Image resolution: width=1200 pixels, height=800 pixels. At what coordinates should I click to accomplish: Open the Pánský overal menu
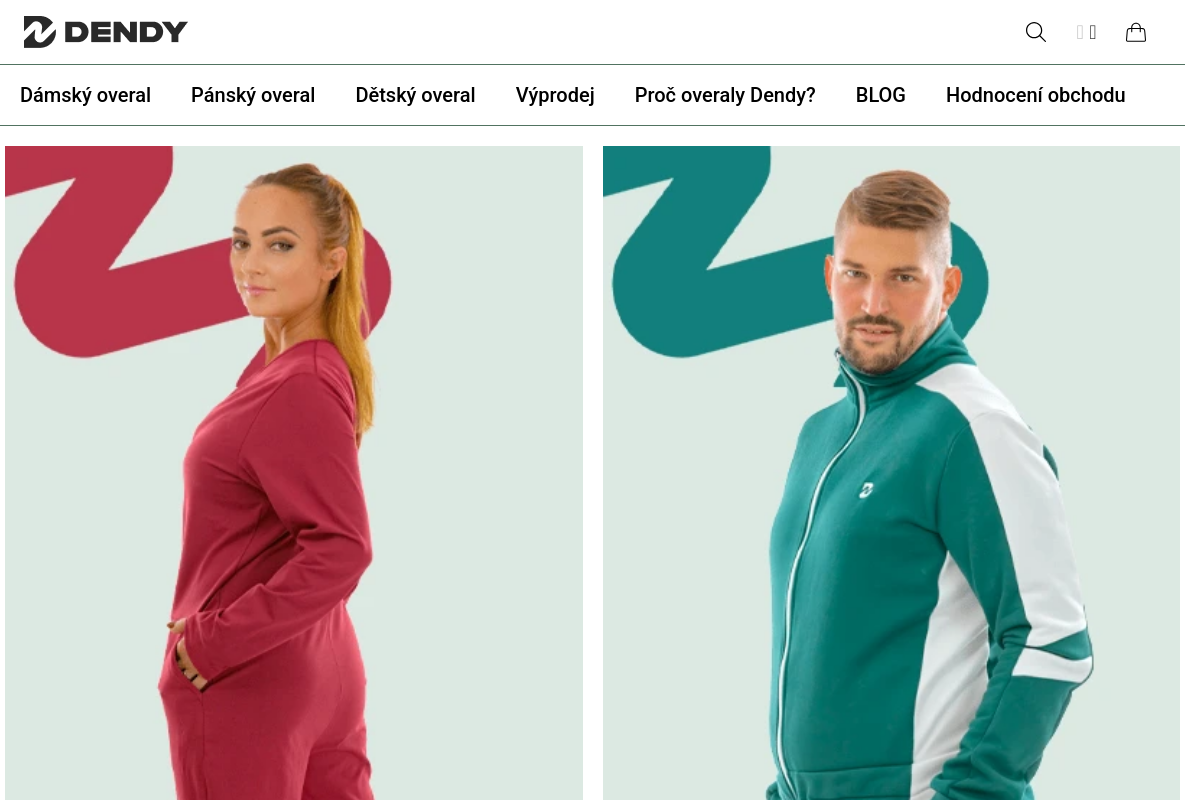pyautogui.click(x=253, y=95)
